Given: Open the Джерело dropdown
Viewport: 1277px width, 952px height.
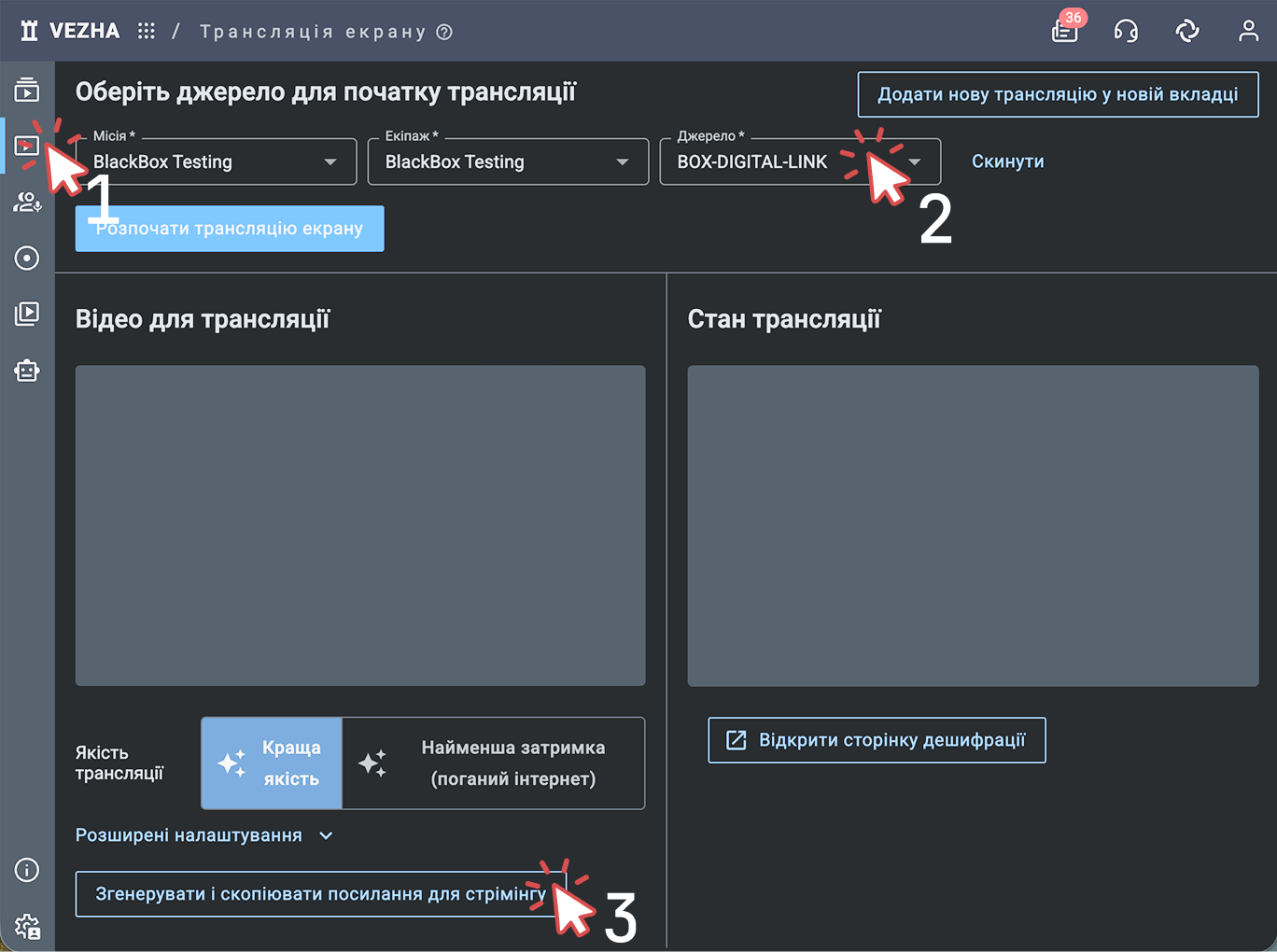Looking at the screenshot, I should click(x=800, y=161).
